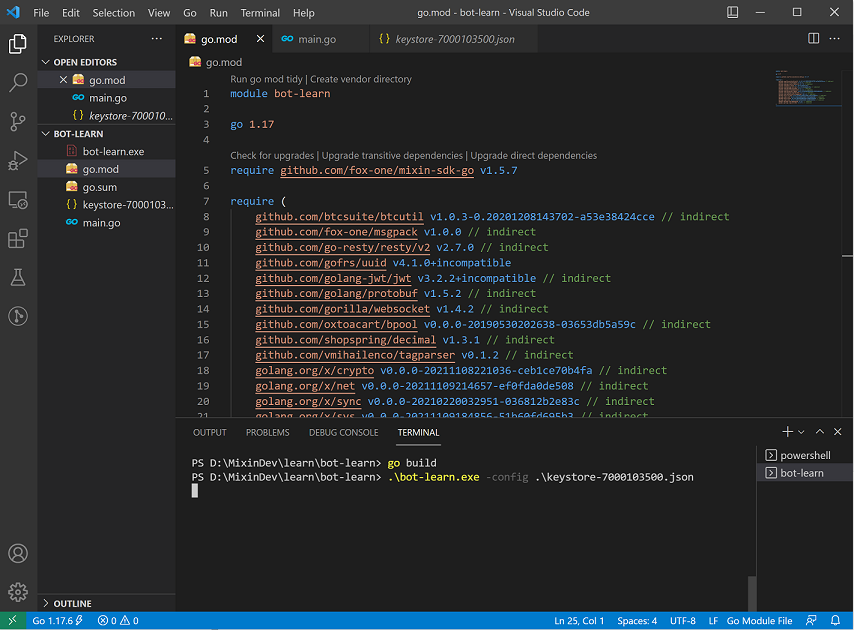854x630 pixels.
Task: Switch to the PROBLEMS panel tab
Action: [267, 432]
